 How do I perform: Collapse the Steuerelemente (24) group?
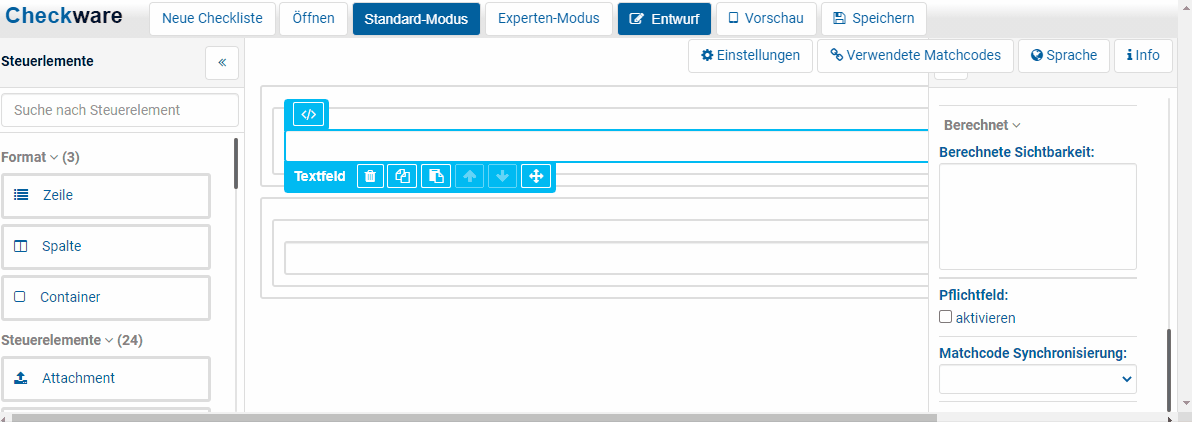72,340
